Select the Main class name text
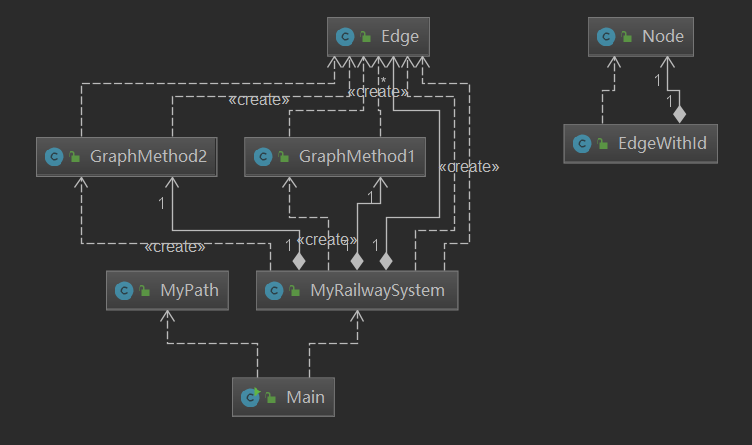The image size is (752, 445). [305, 397]
